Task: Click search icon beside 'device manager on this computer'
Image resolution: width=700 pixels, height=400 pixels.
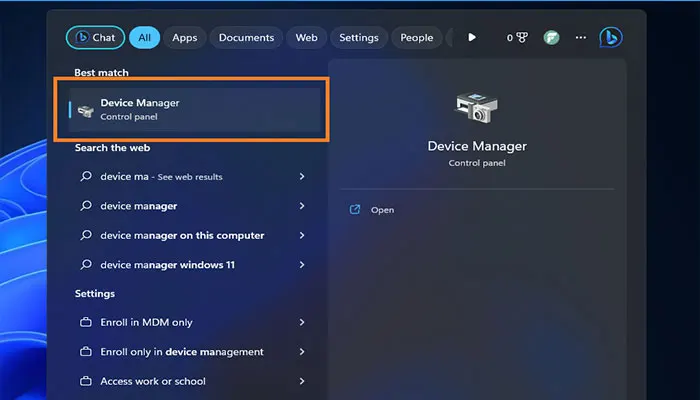Action: coord(86,235)
